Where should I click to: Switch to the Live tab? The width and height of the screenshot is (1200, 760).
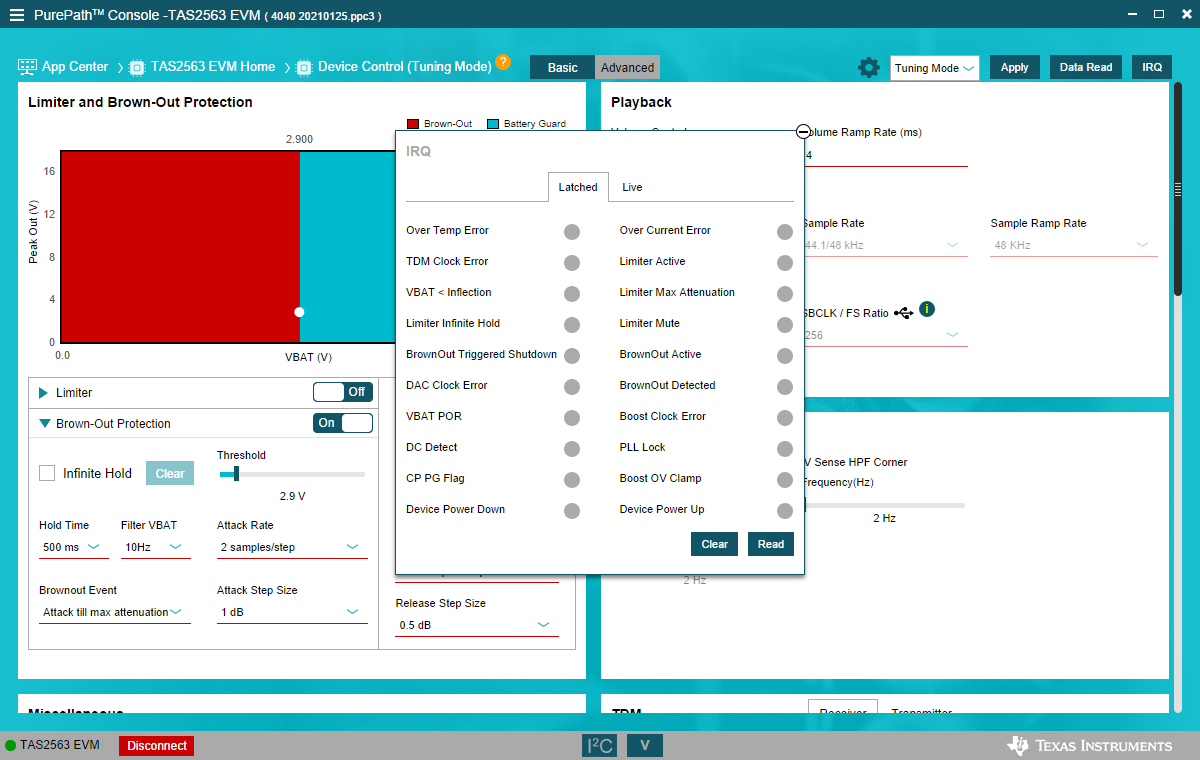click(632, 187)
